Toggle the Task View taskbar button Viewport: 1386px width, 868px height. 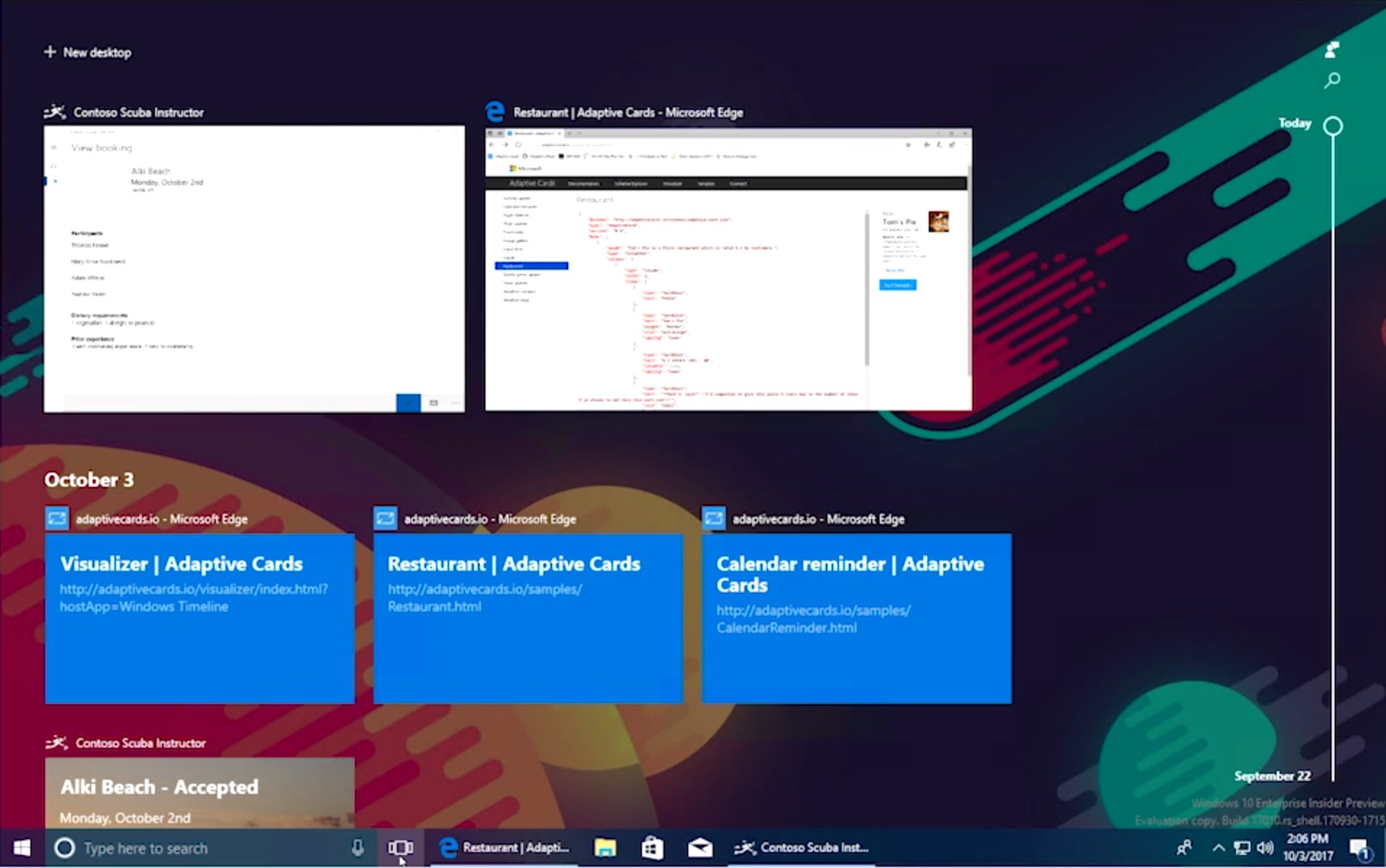pyautogui.click(x=401, y=848)
